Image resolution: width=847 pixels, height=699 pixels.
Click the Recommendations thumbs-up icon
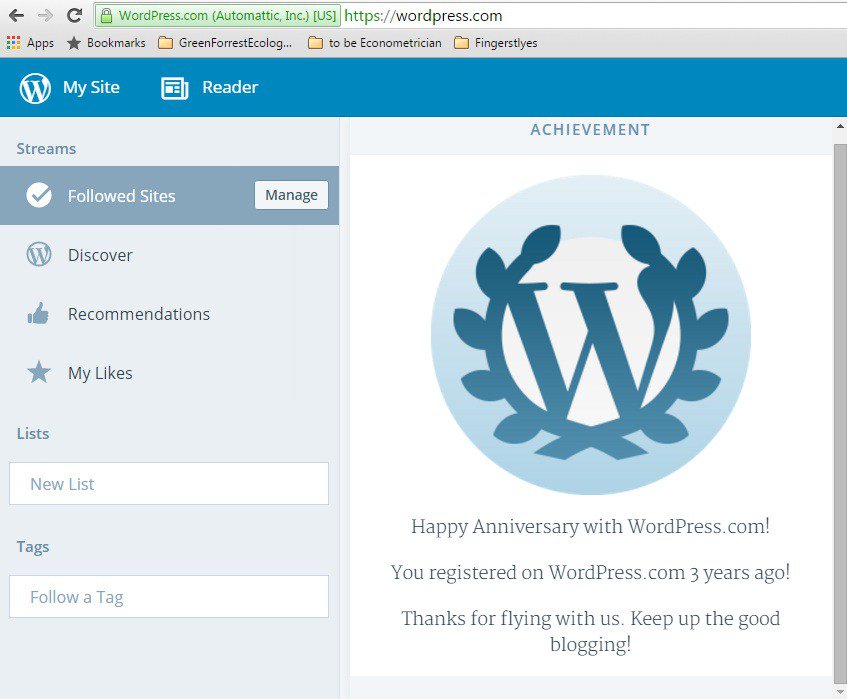point(38,313)
